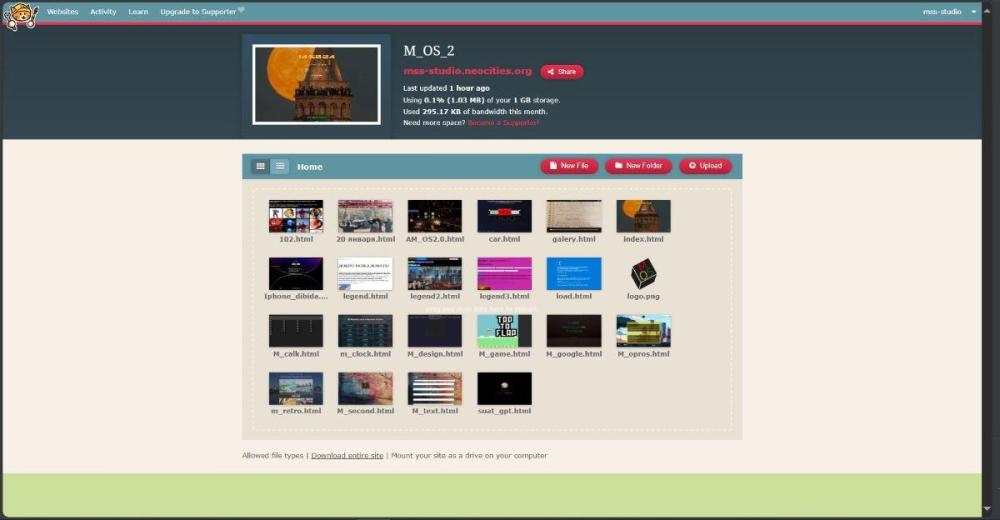The width and height of the screenshot is (1000, 520).
Task: Click the site preview screenshot thumbnail
Action: [x=316, y=85]
